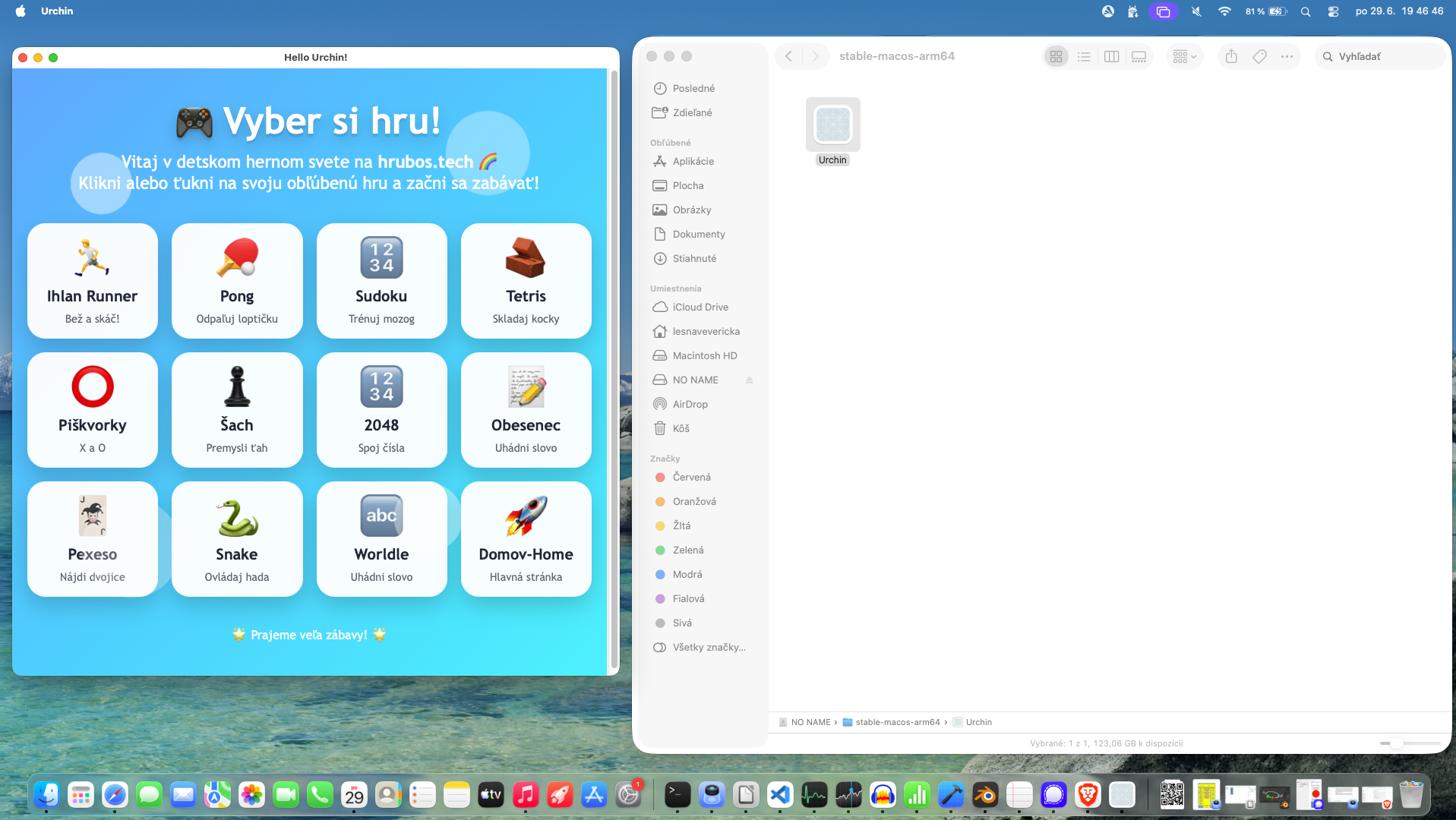Eject the NO NAME volume

[x=750, y=380]
